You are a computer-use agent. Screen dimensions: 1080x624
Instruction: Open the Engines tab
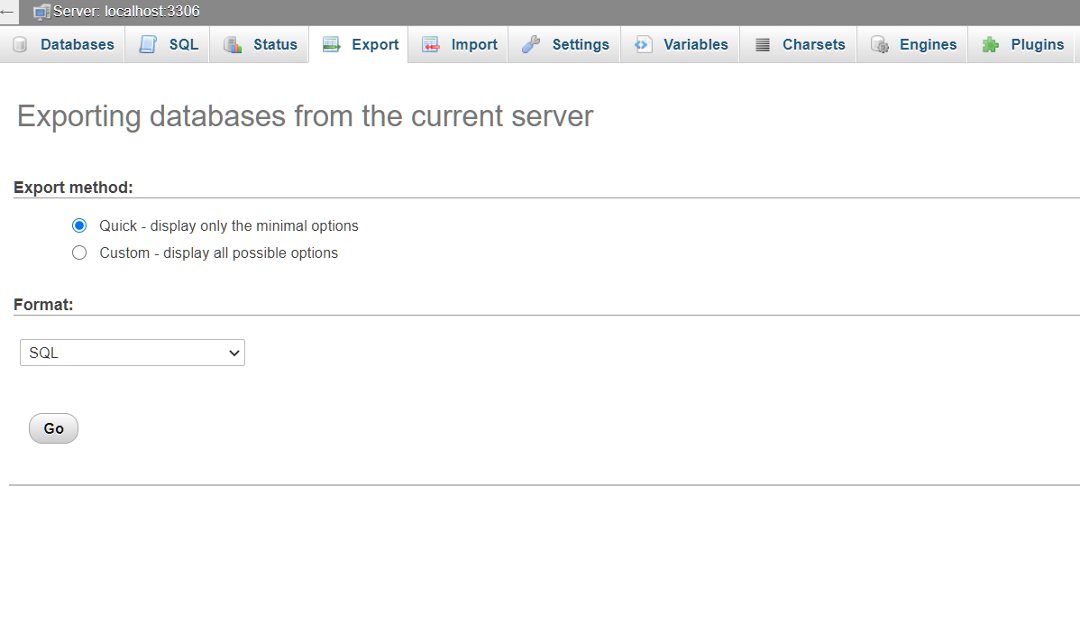880,44
